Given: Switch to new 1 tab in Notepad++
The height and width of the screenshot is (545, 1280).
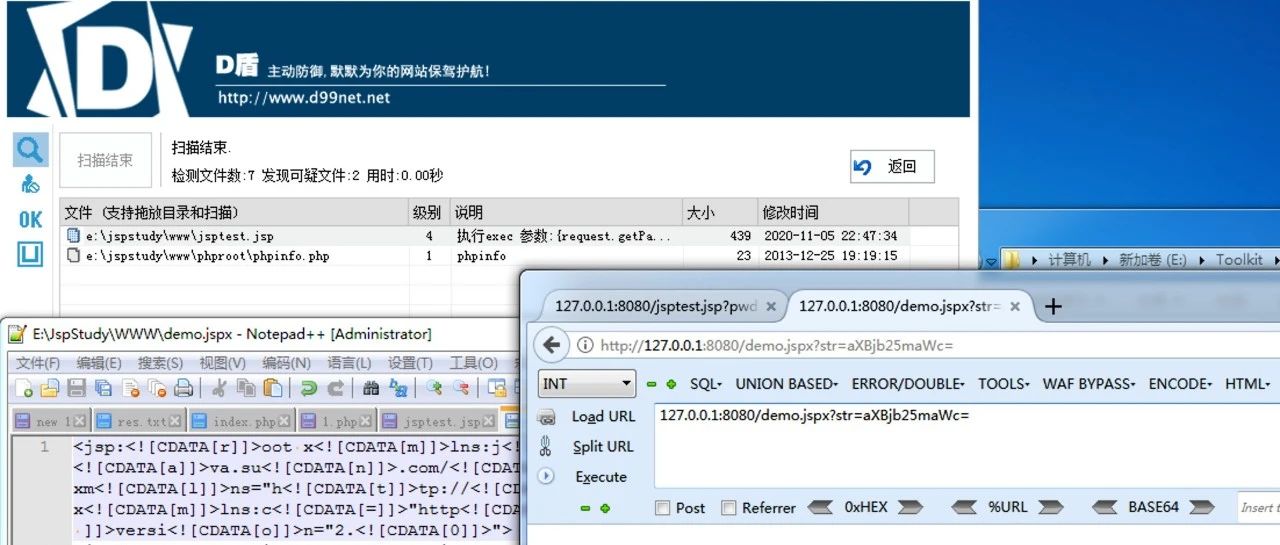Looking at the screenshot, I should point(50,421).
